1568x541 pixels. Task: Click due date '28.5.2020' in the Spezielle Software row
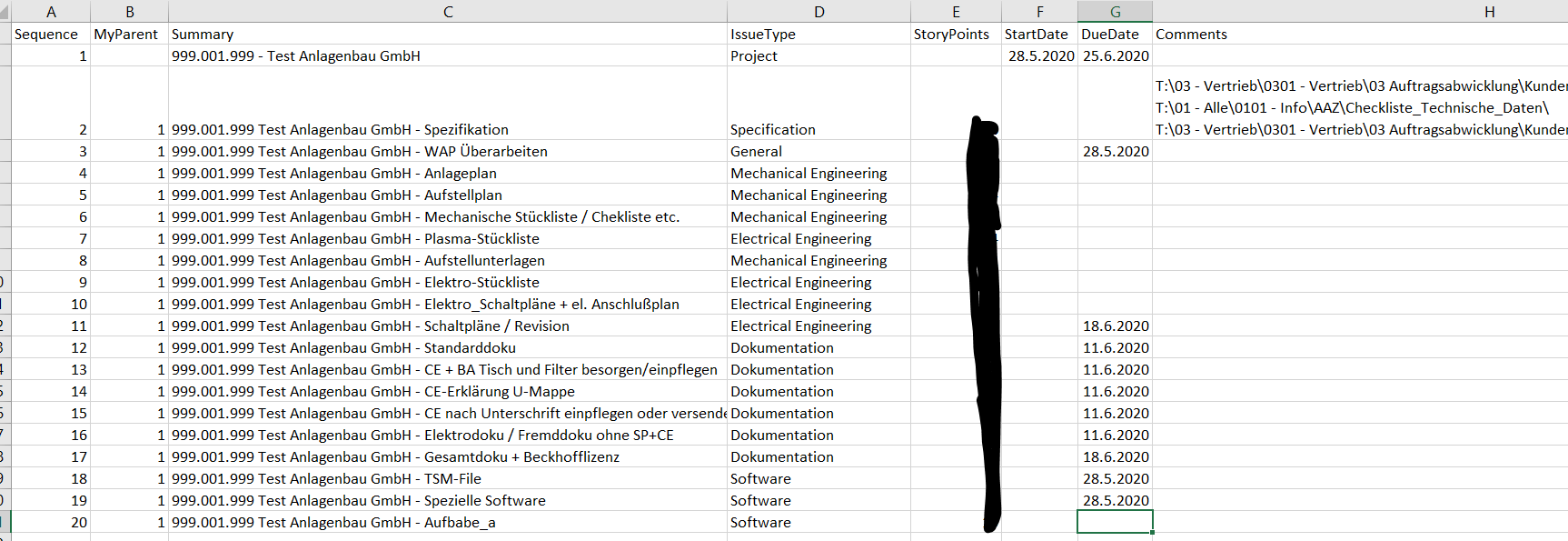click(x=1115, y=500)
